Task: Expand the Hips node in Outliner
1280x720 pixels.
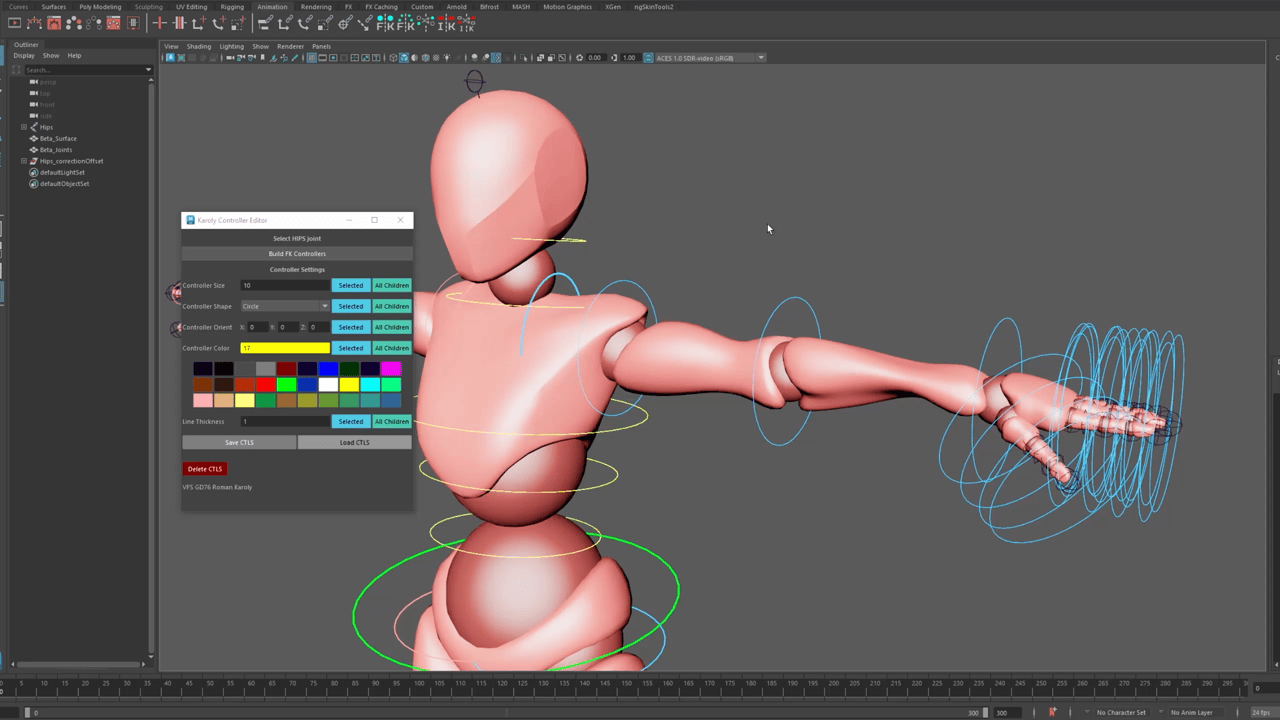Action: click(24, 127)
